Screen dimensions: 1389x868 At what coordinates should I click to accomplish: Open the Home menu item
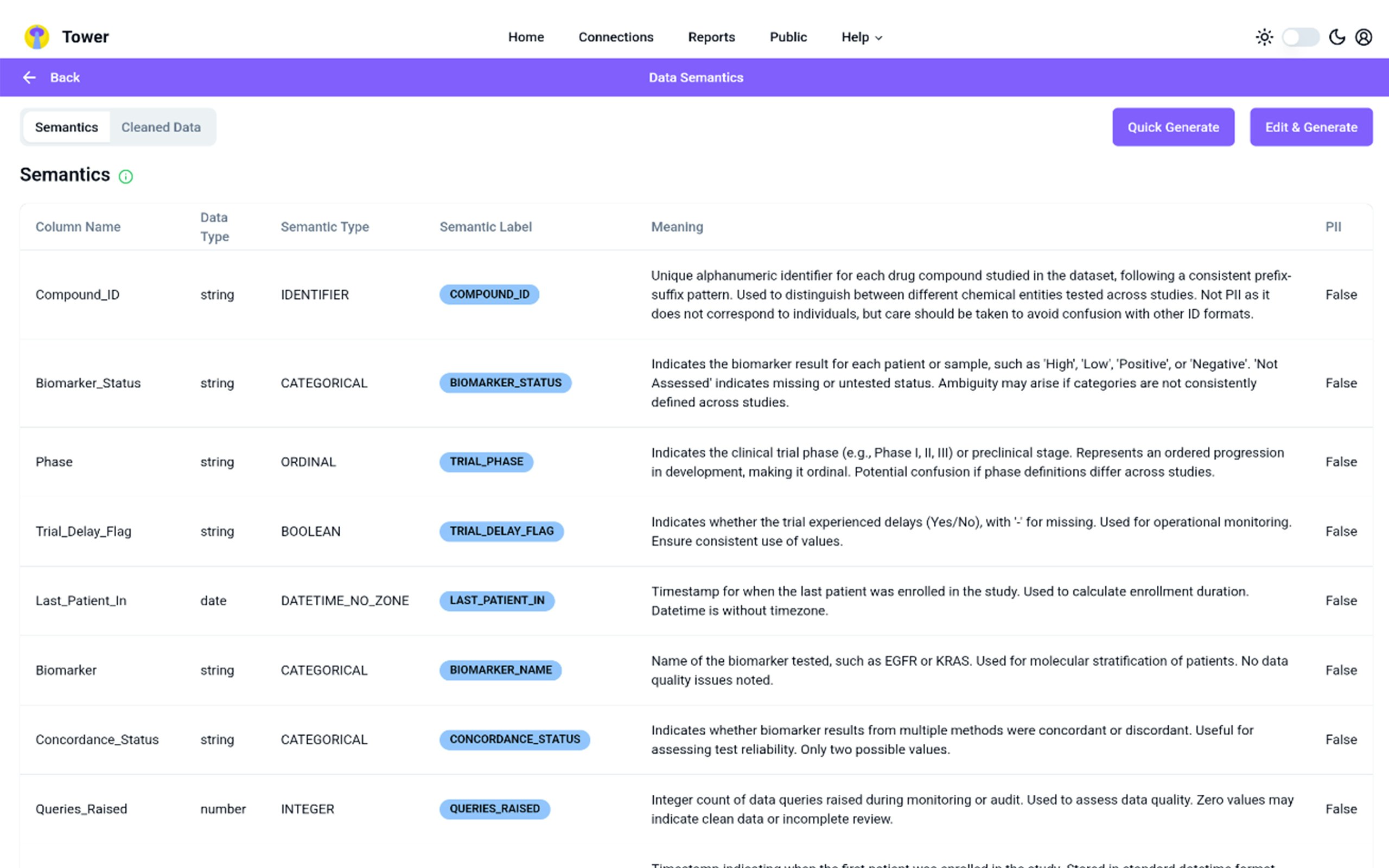click(526, 37)
